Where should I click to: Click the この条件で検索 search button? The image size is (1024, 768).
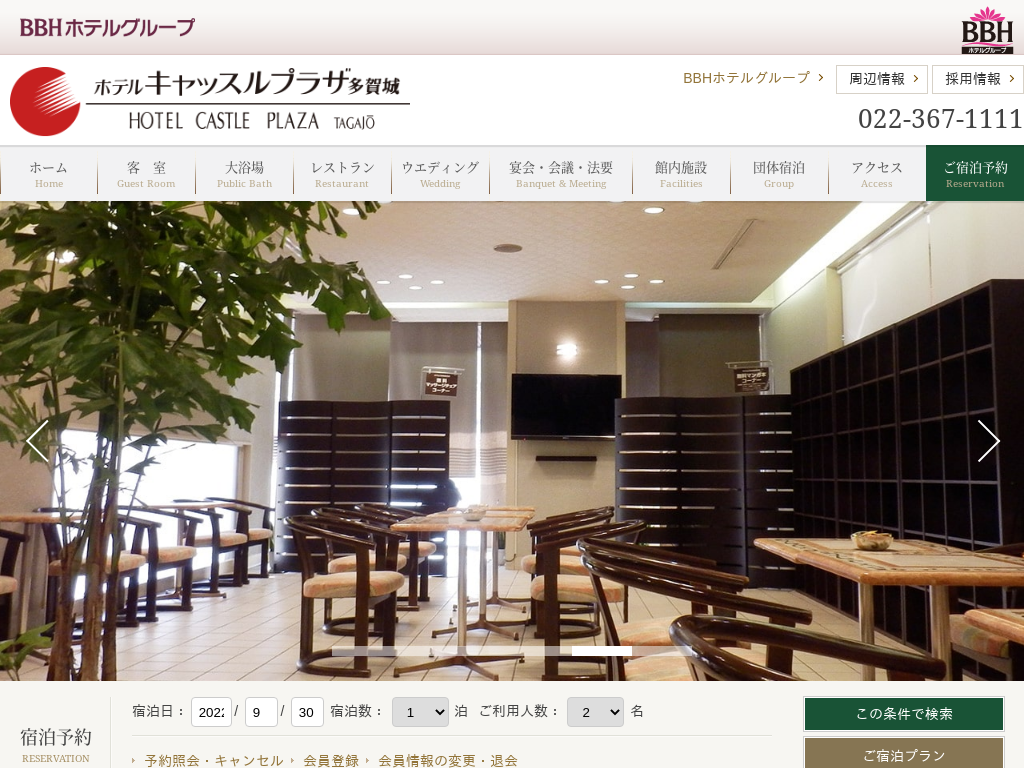904,714
